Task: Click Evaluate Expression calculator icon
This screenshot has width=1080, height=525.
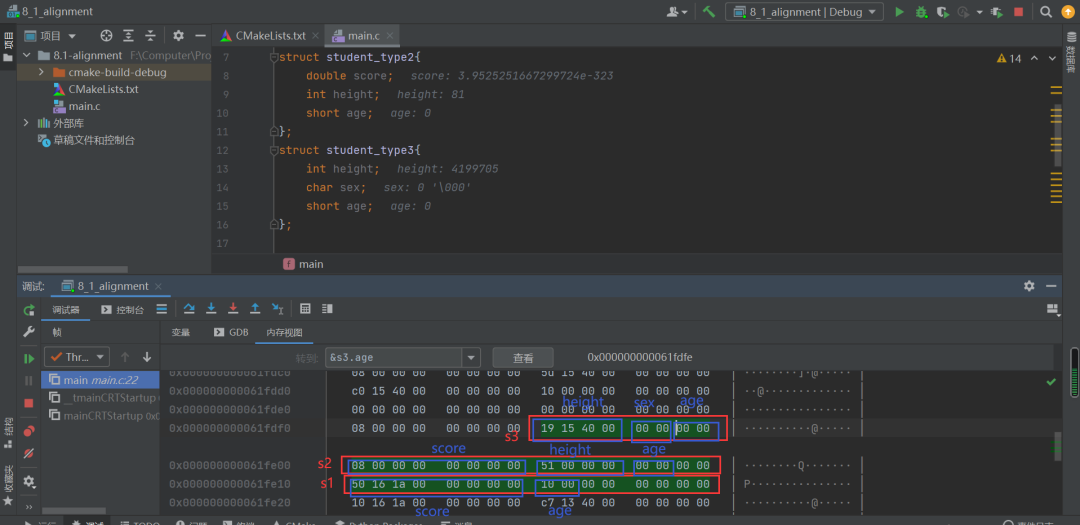Action: tap(306, 309)
